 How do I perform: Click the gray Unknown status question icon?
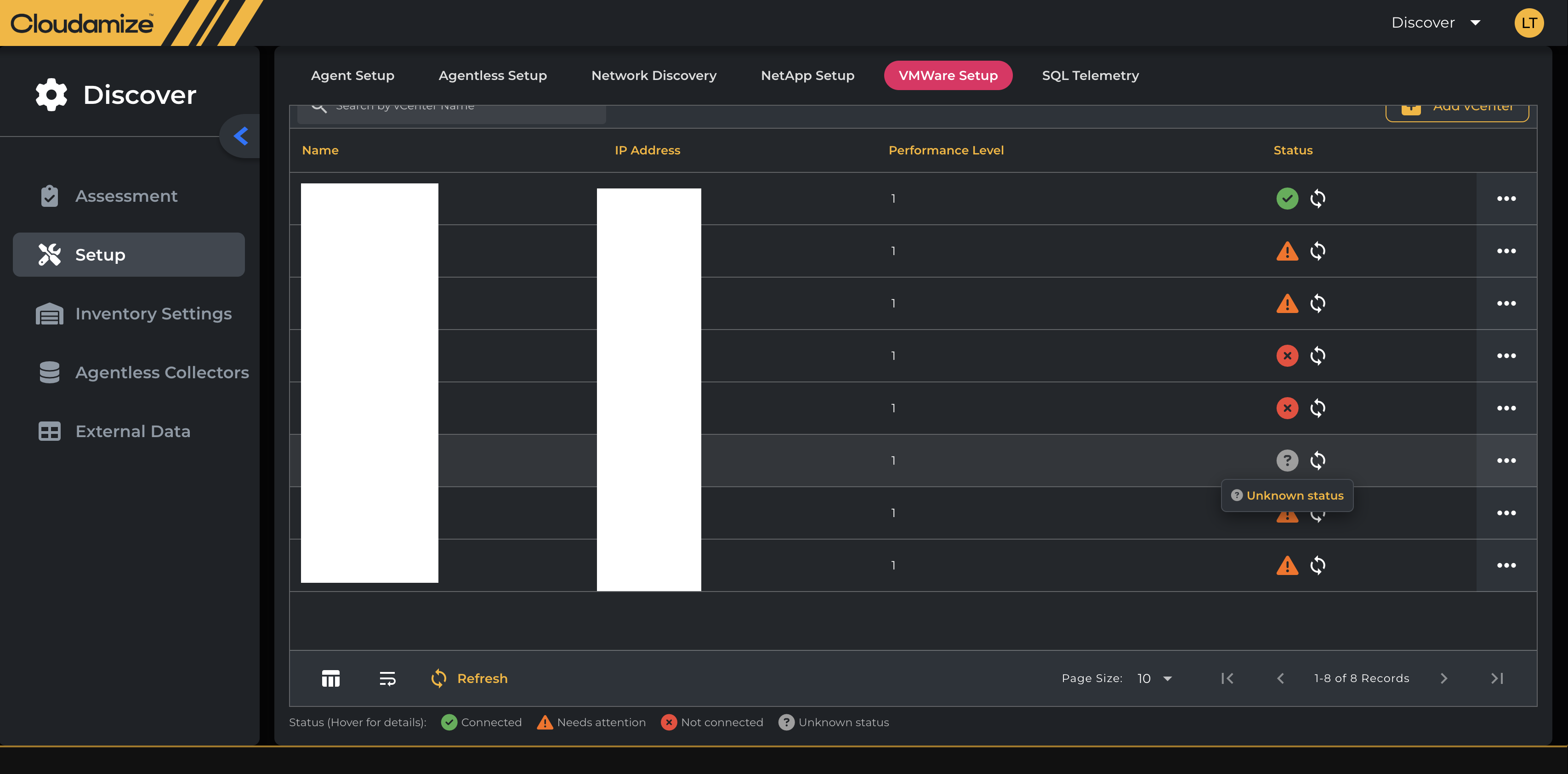tap(1287, 461)
